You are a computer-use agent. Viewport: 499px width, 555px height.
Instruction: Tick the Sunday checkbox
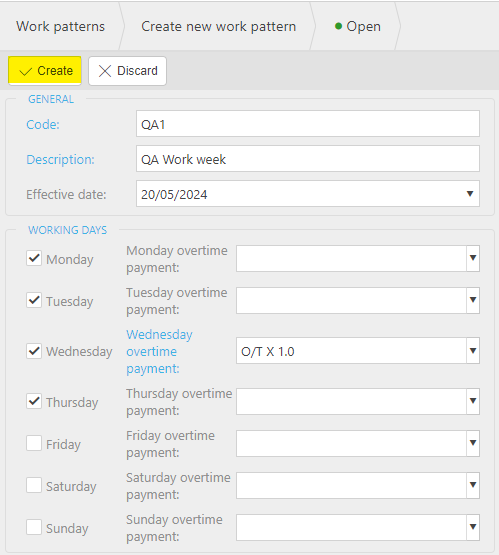tap(34, 527)
